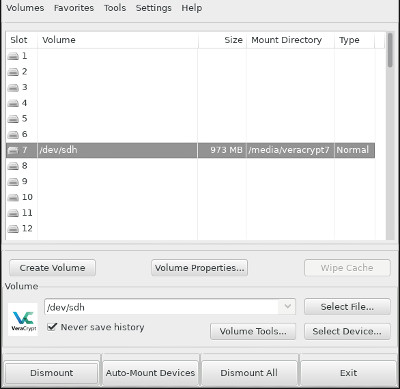This screenshot has width=400, height=389.
Task: Click the VeraCrypt logo
Action: click(23, 319)
